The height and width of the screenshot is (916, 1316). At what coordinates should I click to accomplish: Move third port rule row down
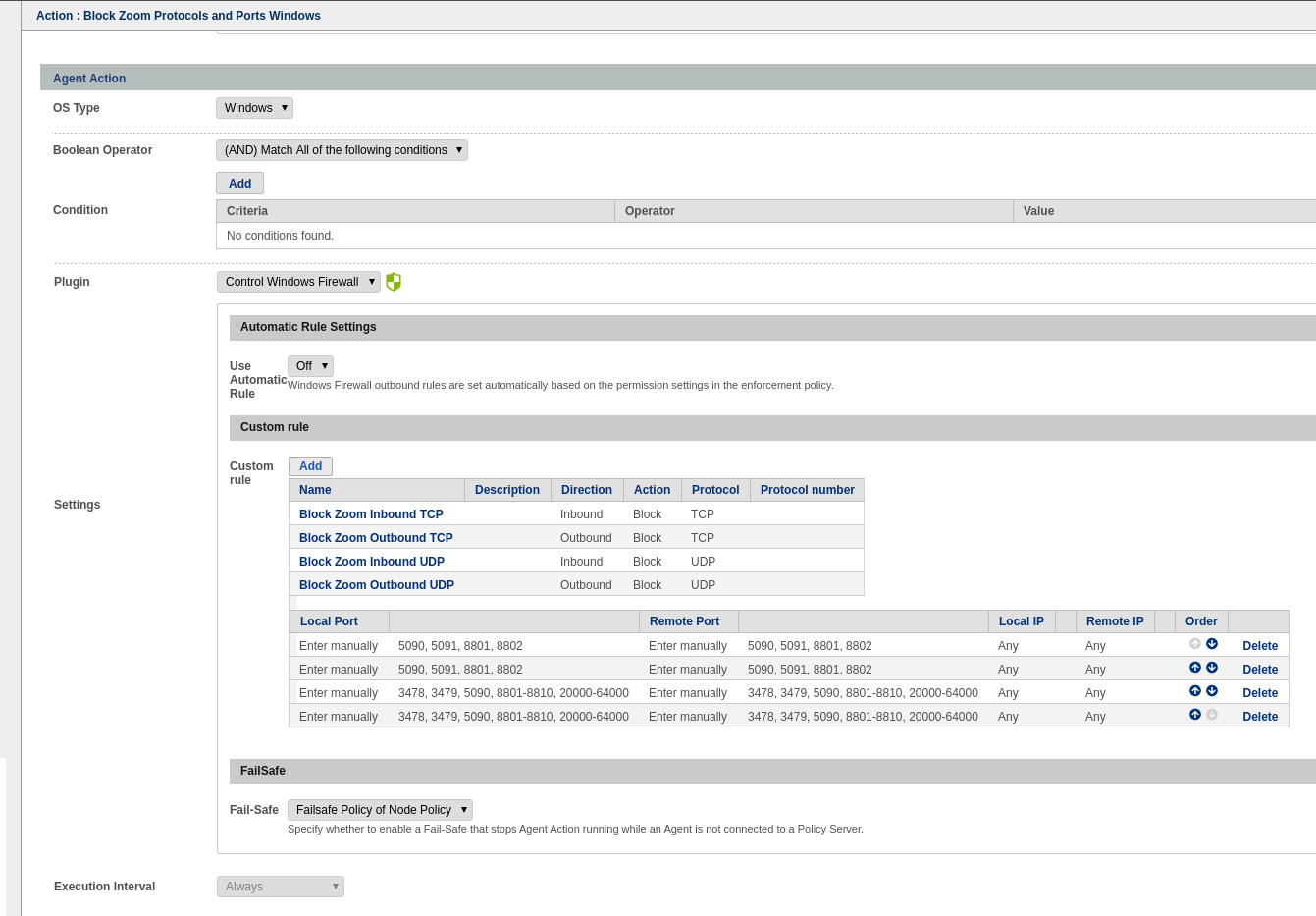tap(1212, 691)
